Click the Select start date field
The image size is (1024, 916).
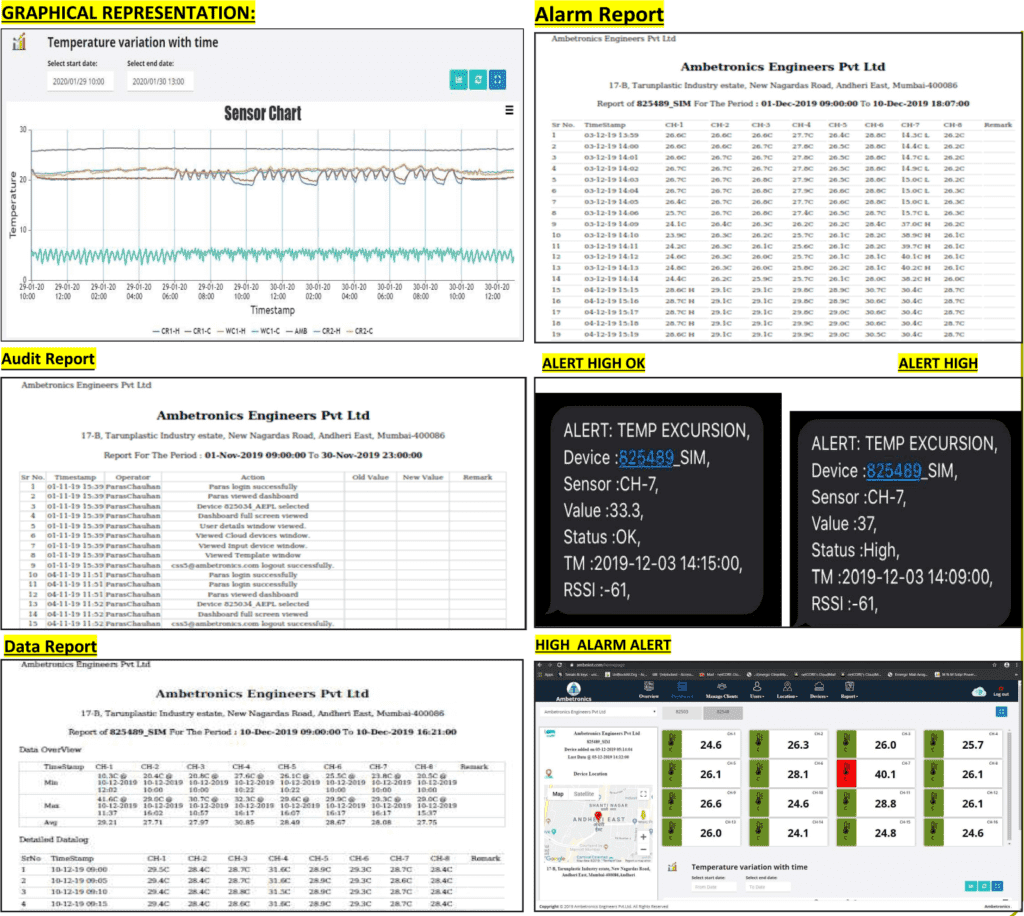pyautogui.click(x=81, y=81)
